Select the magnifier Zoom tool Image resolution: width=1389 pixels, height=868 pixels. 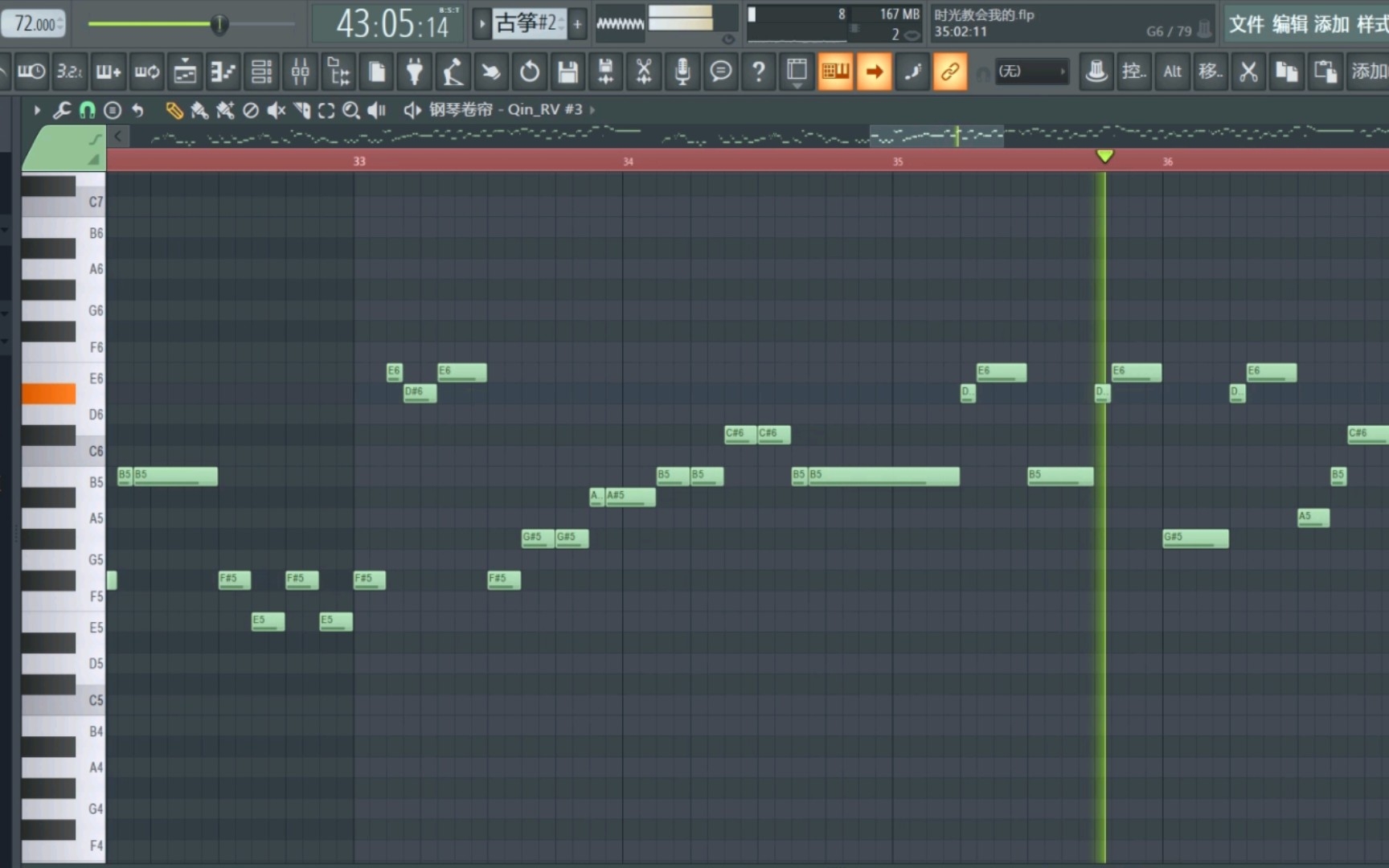[351, 110]
